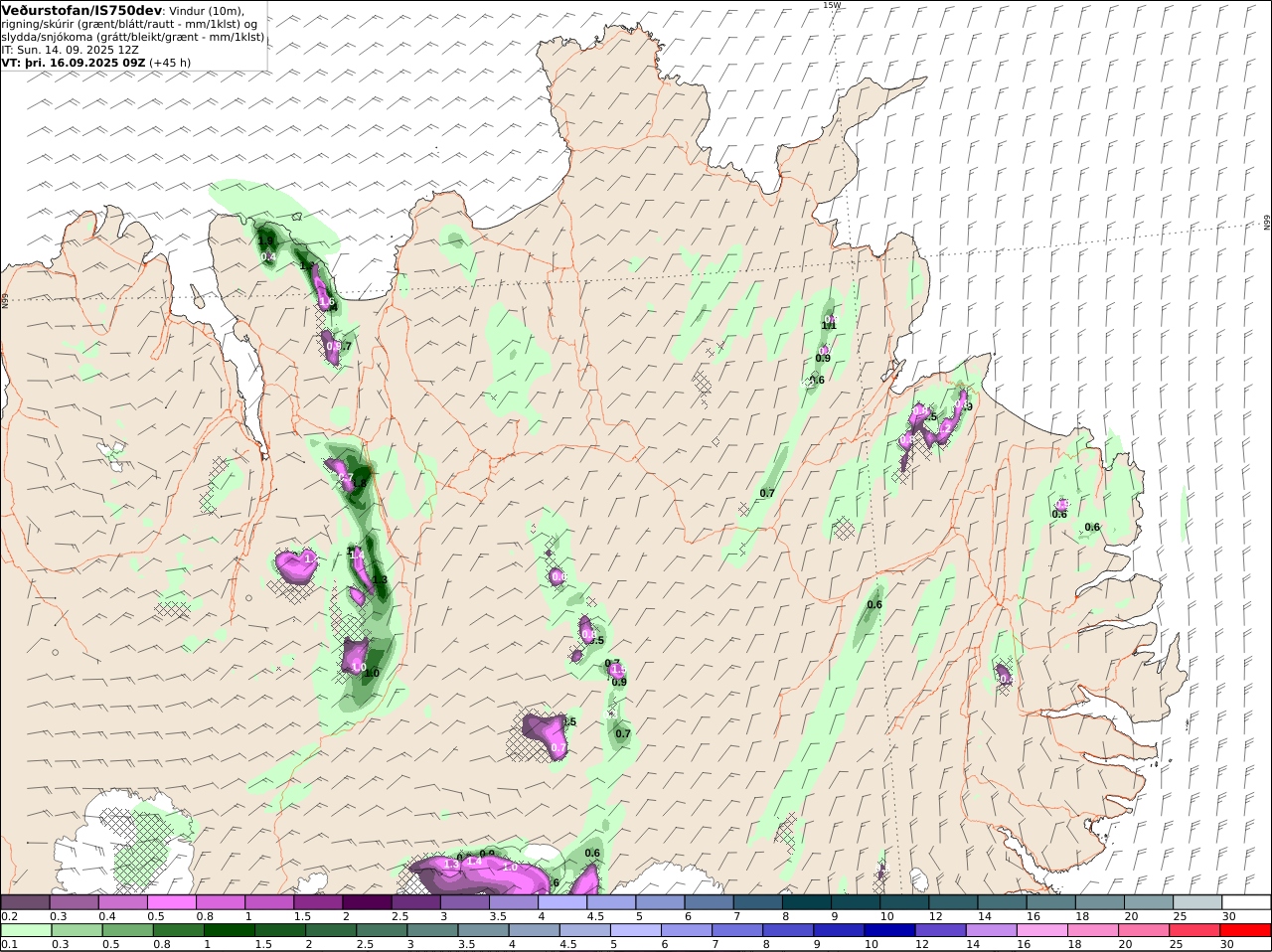This screenshot has height=952, width=1272.
Task: Click the 15W longitude label
Action: [831, 5]
